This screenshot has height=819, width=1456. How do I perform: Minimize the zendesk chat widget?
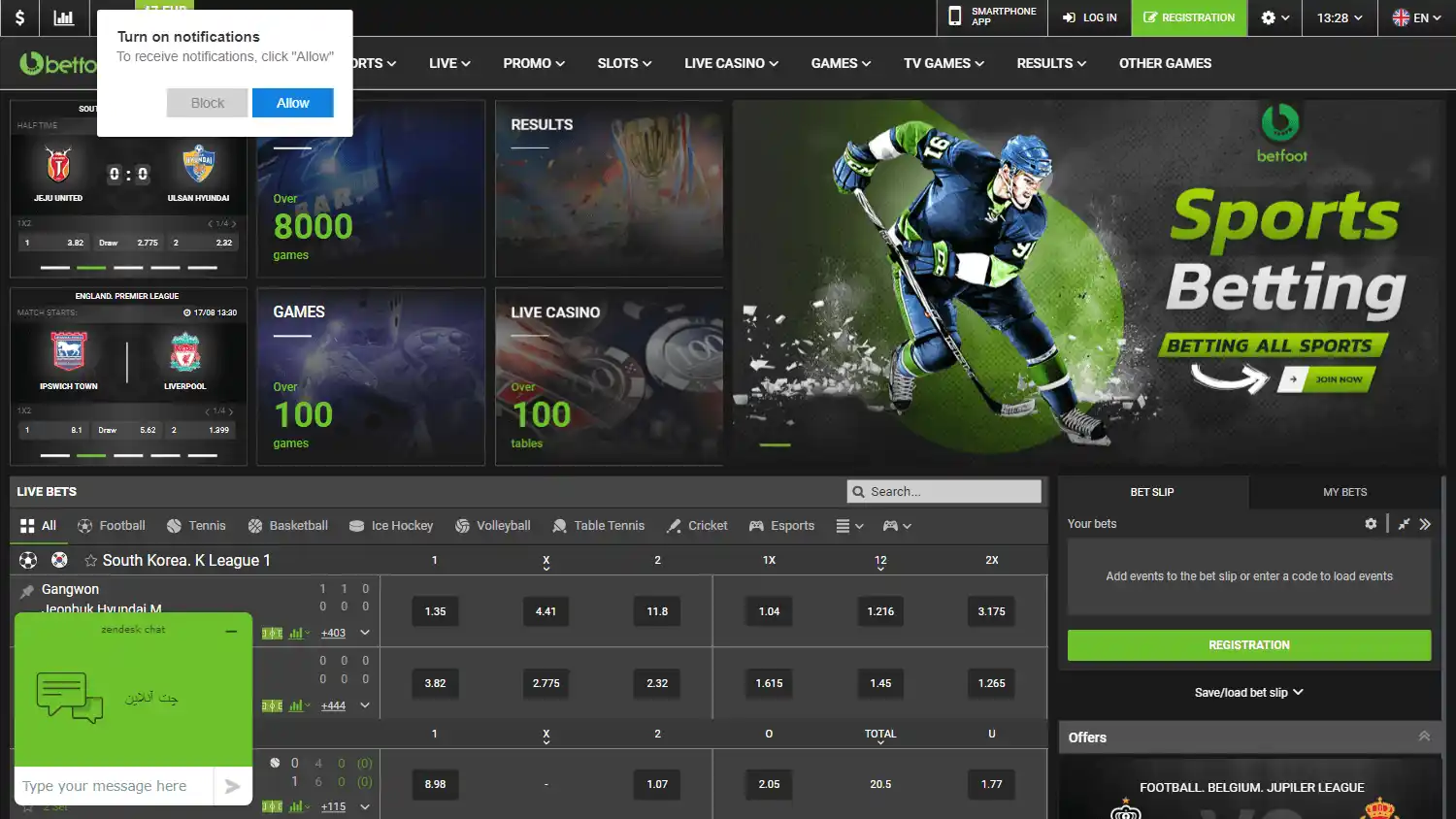pyautogui.click(x=231, y=631)
